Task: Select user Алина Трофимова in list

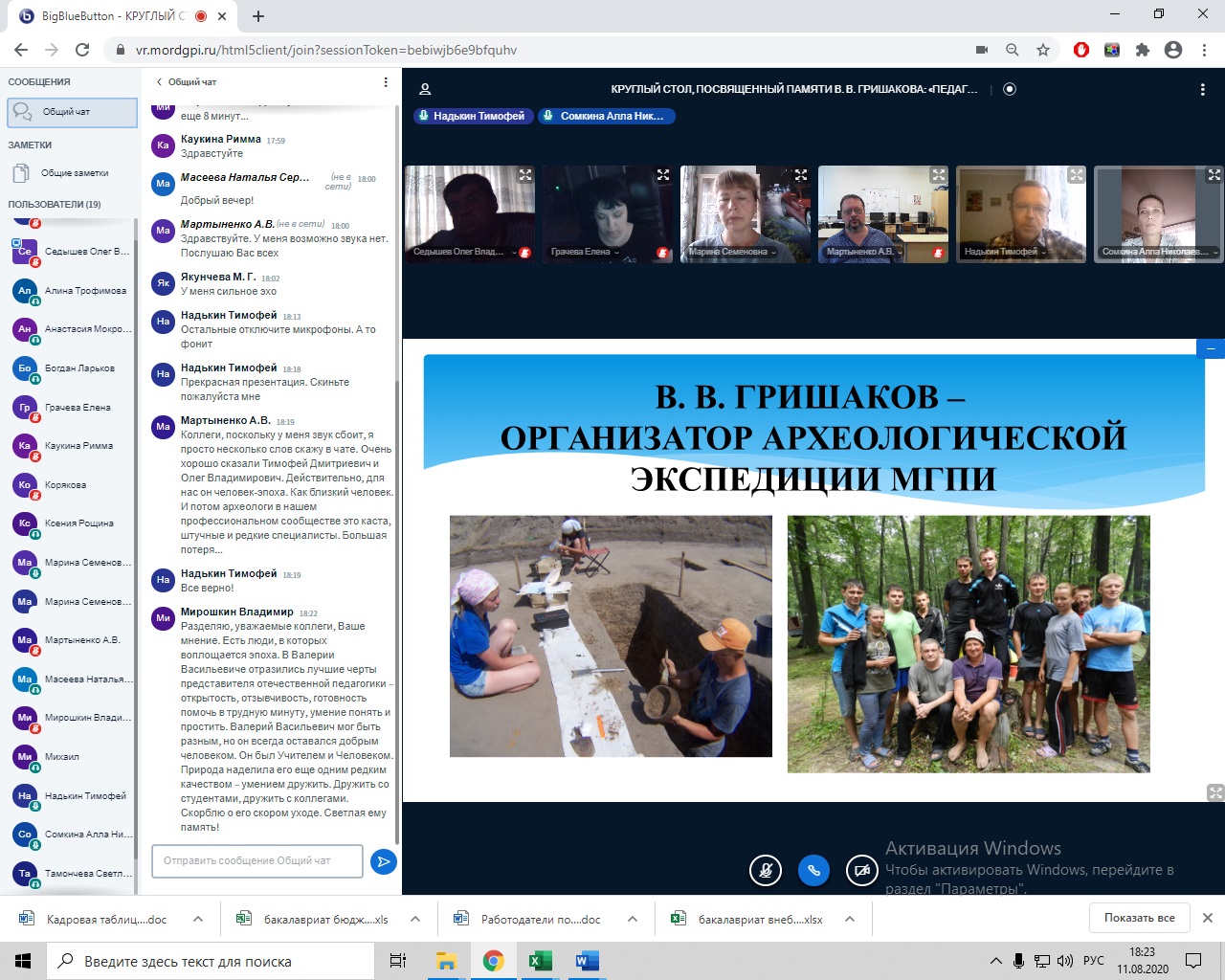Action: pos(73,291)
